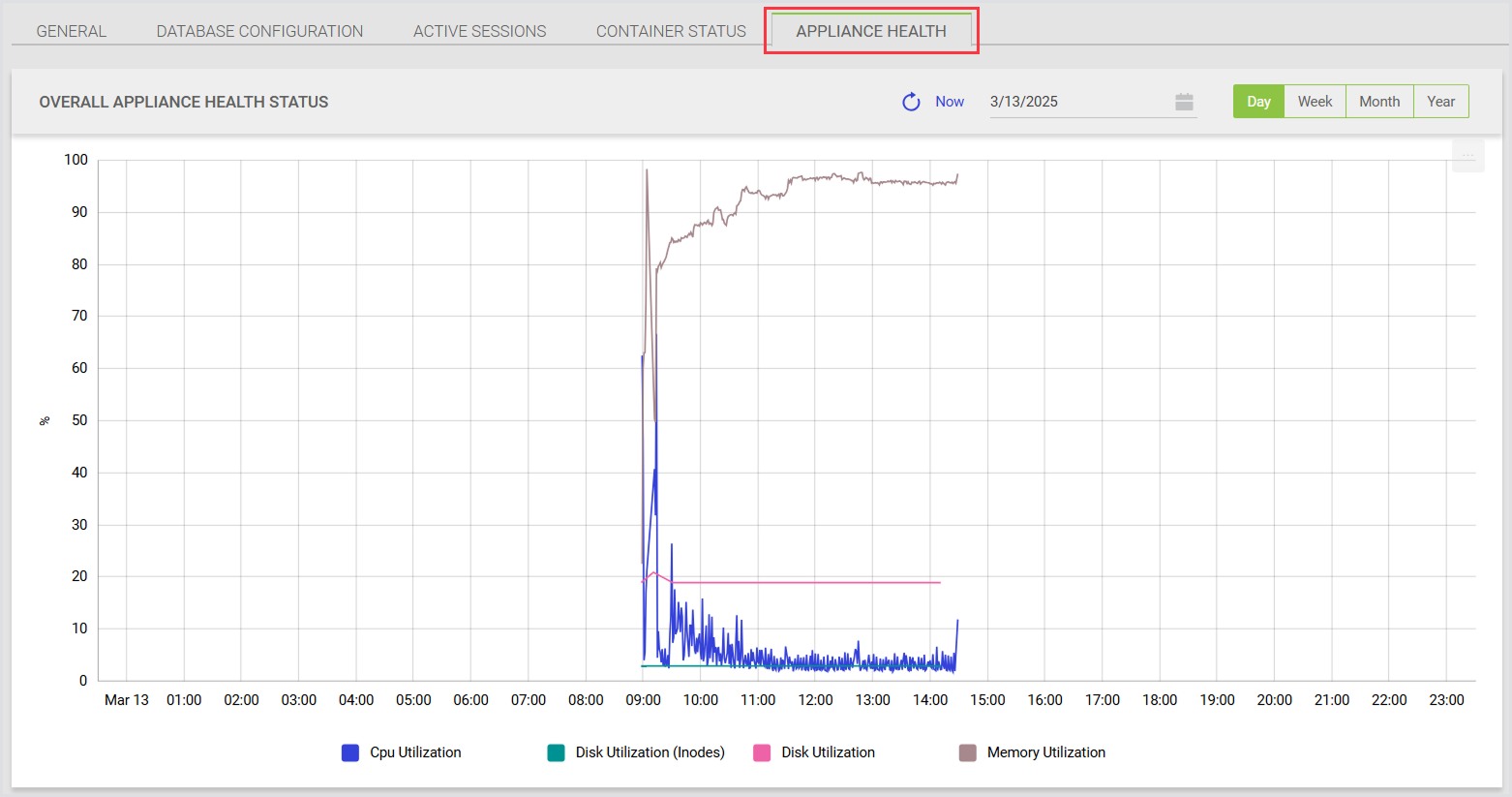Click the Now link

(950, 102)
